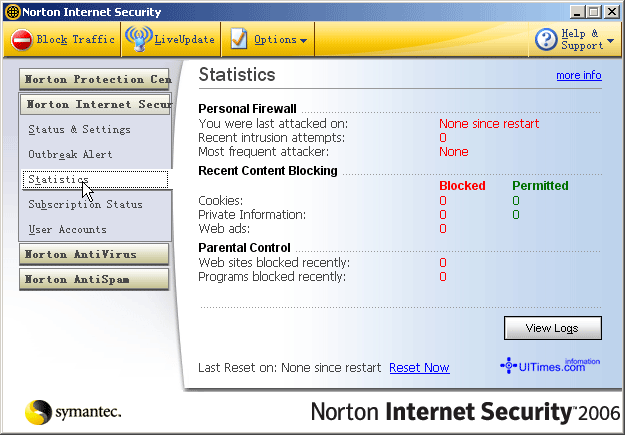
Task: Click the Permitted column header
Action: (x=540, y=186)
